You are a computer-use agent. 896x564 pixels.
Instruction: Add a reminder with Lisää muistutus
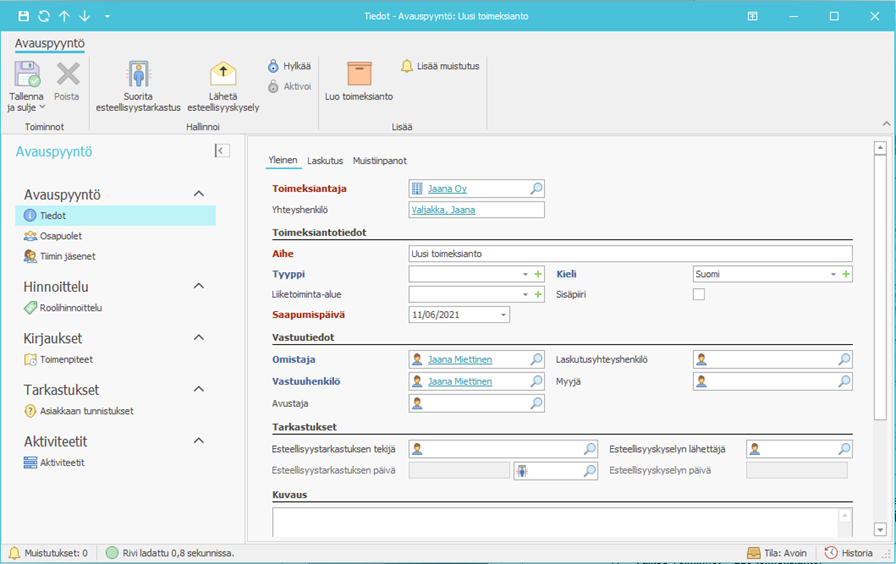click(x=440, y=66)
